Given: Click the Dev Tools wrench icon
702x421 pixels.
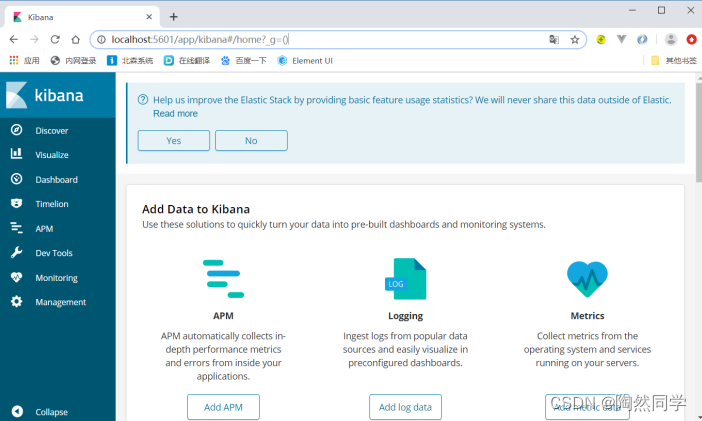Looking at the screenshot, I should (17, 252).
